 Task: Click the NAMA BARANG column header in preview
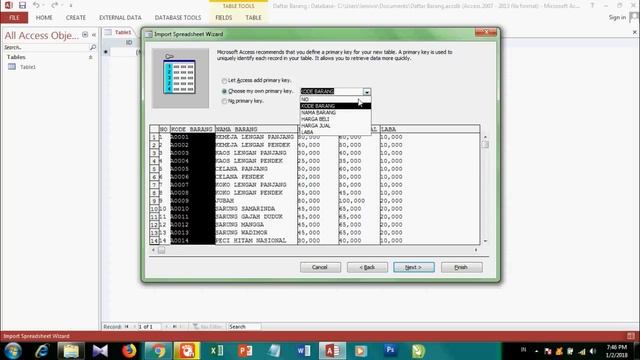click(256, 129)
